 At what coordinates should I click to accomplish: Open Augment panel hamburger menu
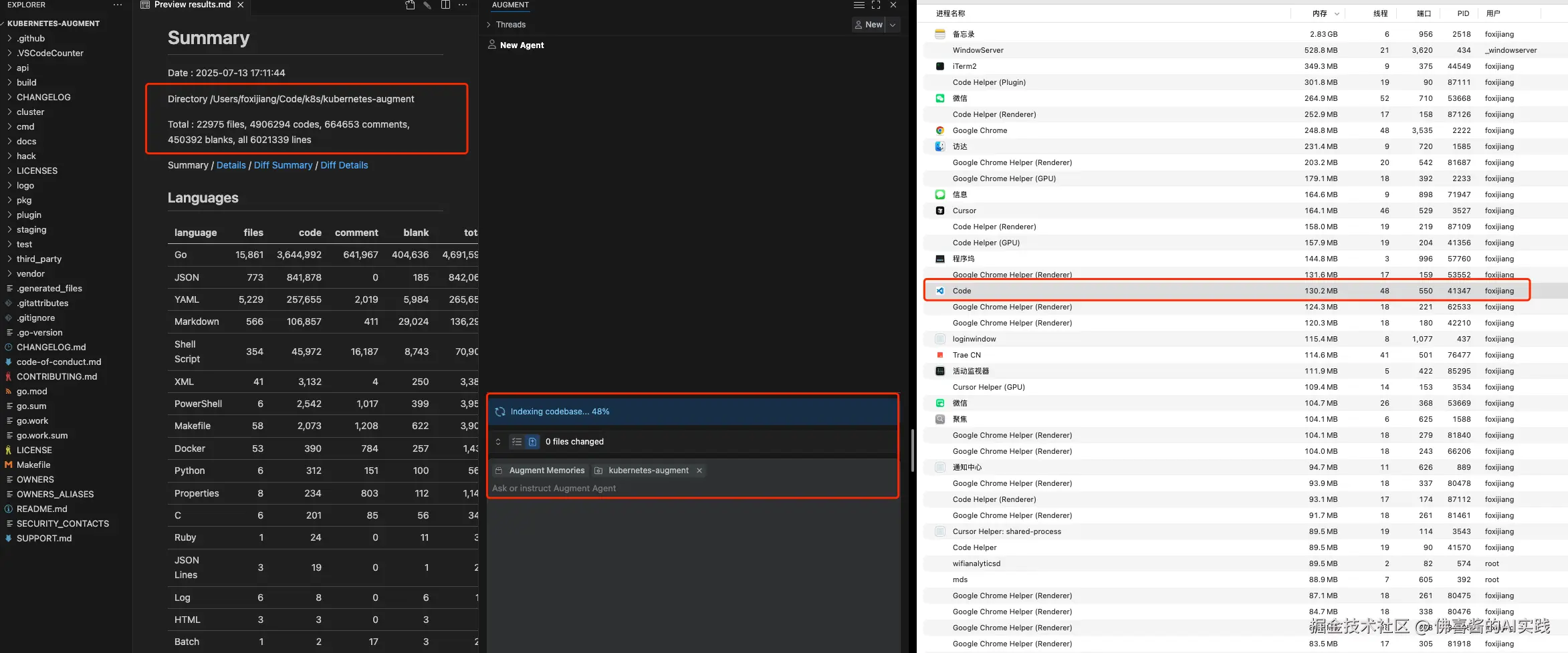coord(859,5)
